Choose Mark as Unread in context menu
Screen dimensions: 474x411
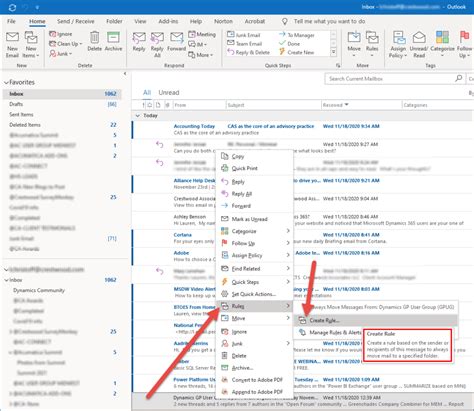point(255,219)
